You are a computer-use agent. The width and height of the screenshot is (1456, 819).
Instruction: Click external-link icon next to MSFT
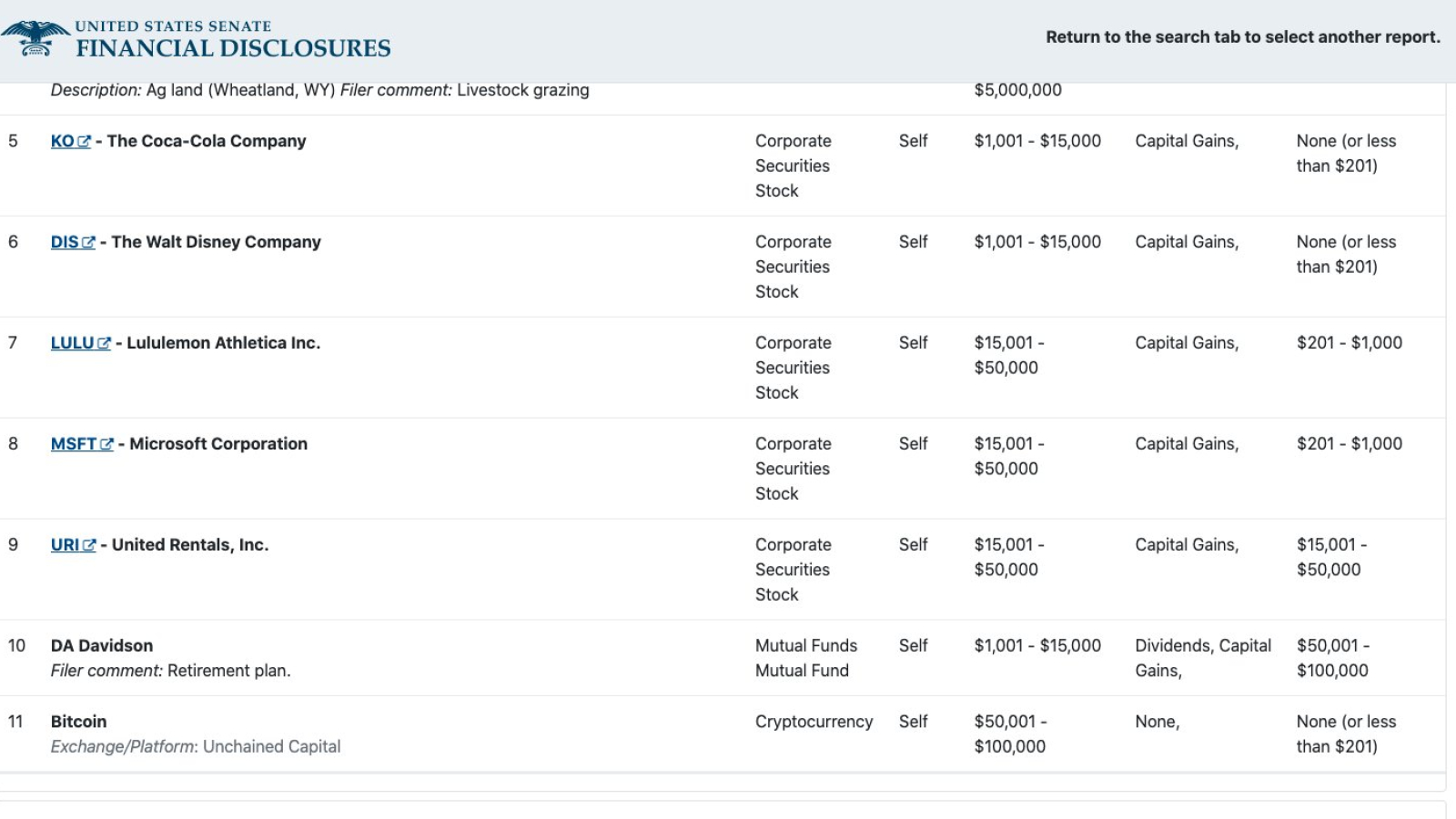(x=106, y=445)
